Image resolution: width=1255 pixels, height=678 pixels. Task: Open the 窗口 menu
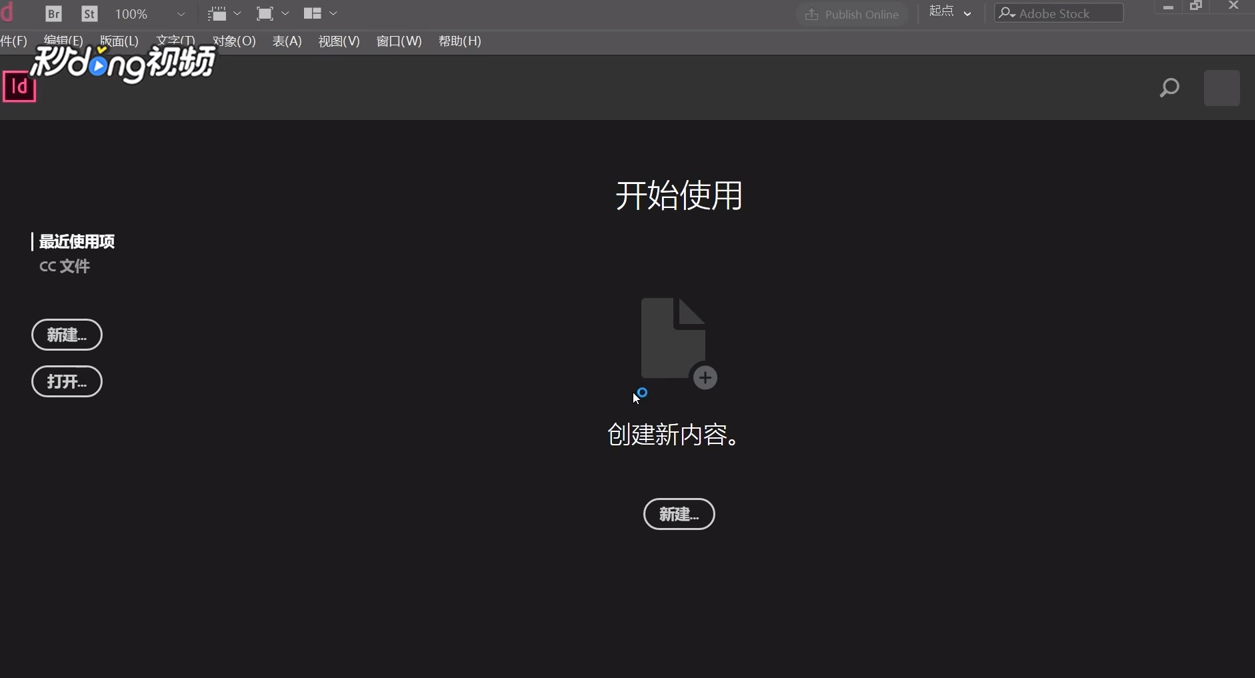coord(398,41)
